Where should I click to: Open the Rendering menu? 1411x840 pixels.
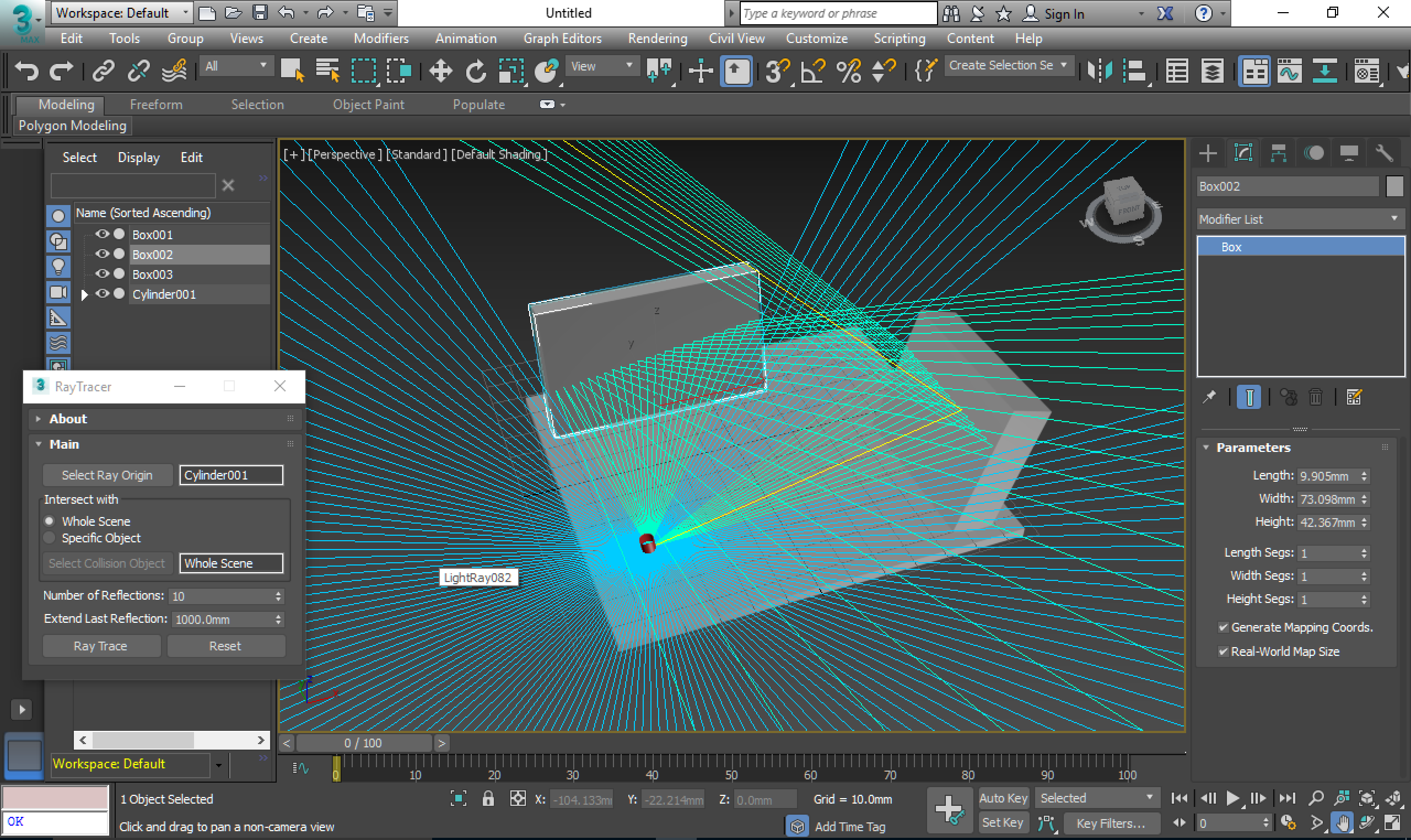[x=657, y=39]
